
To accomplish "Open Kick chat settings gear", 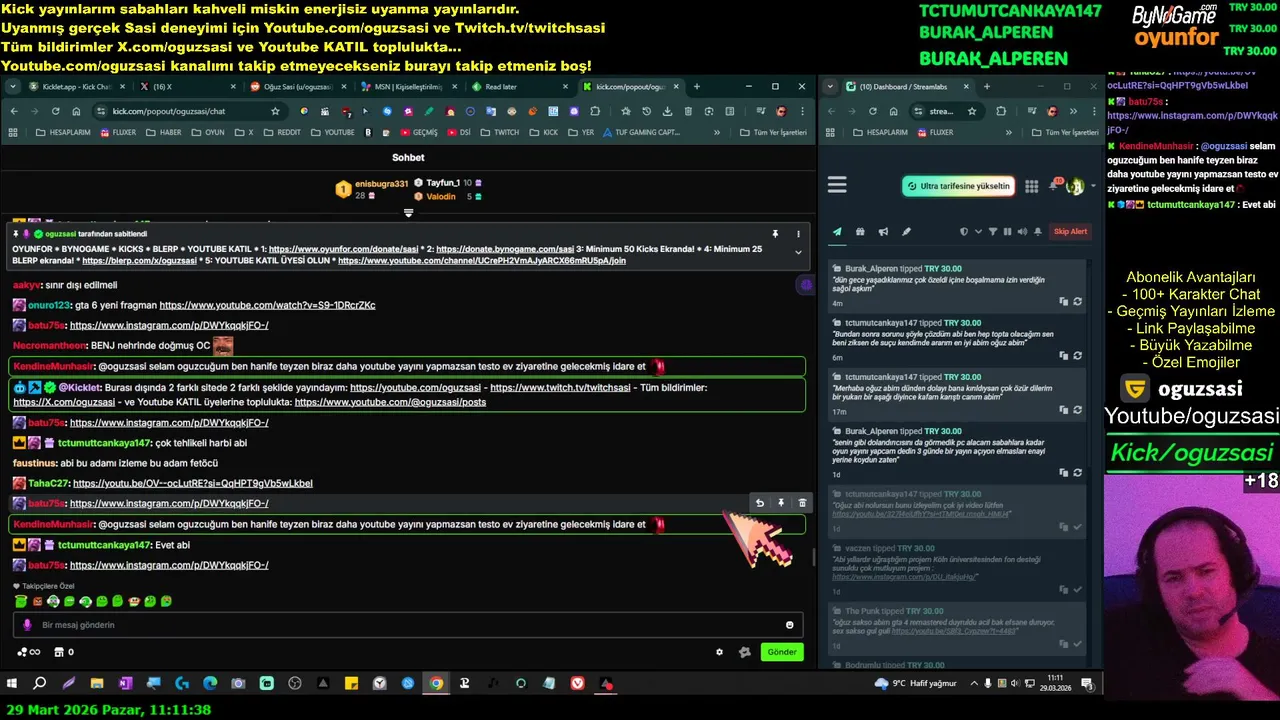I will click(719, 652).
